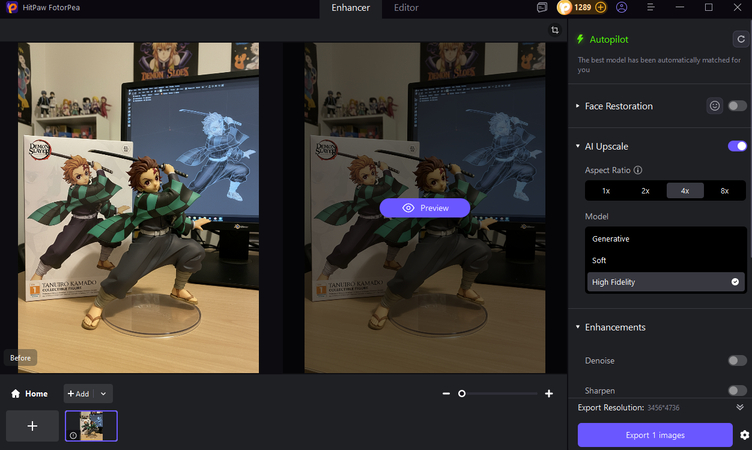The height and width of the screenshot is (450, 752).
Task: Click the Export 1 images button
Action: (655, 435)
